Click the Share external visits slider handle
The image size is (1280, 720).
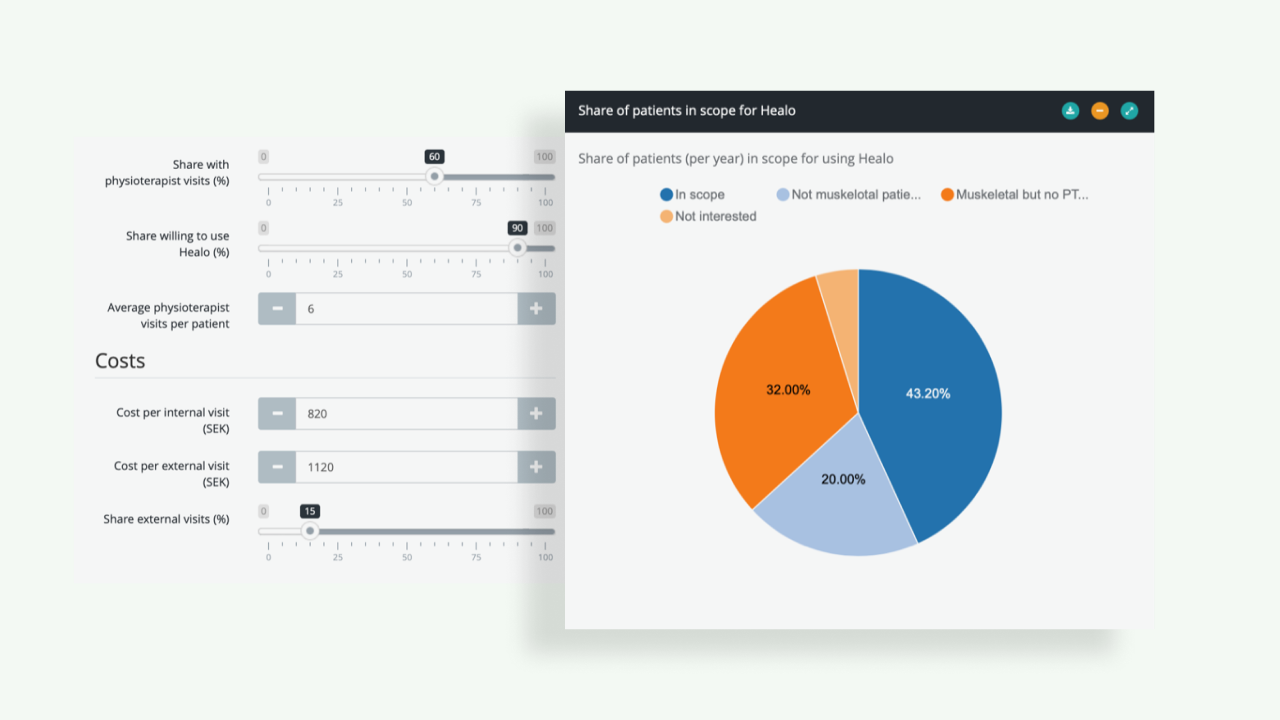click(x=310, y=531)
